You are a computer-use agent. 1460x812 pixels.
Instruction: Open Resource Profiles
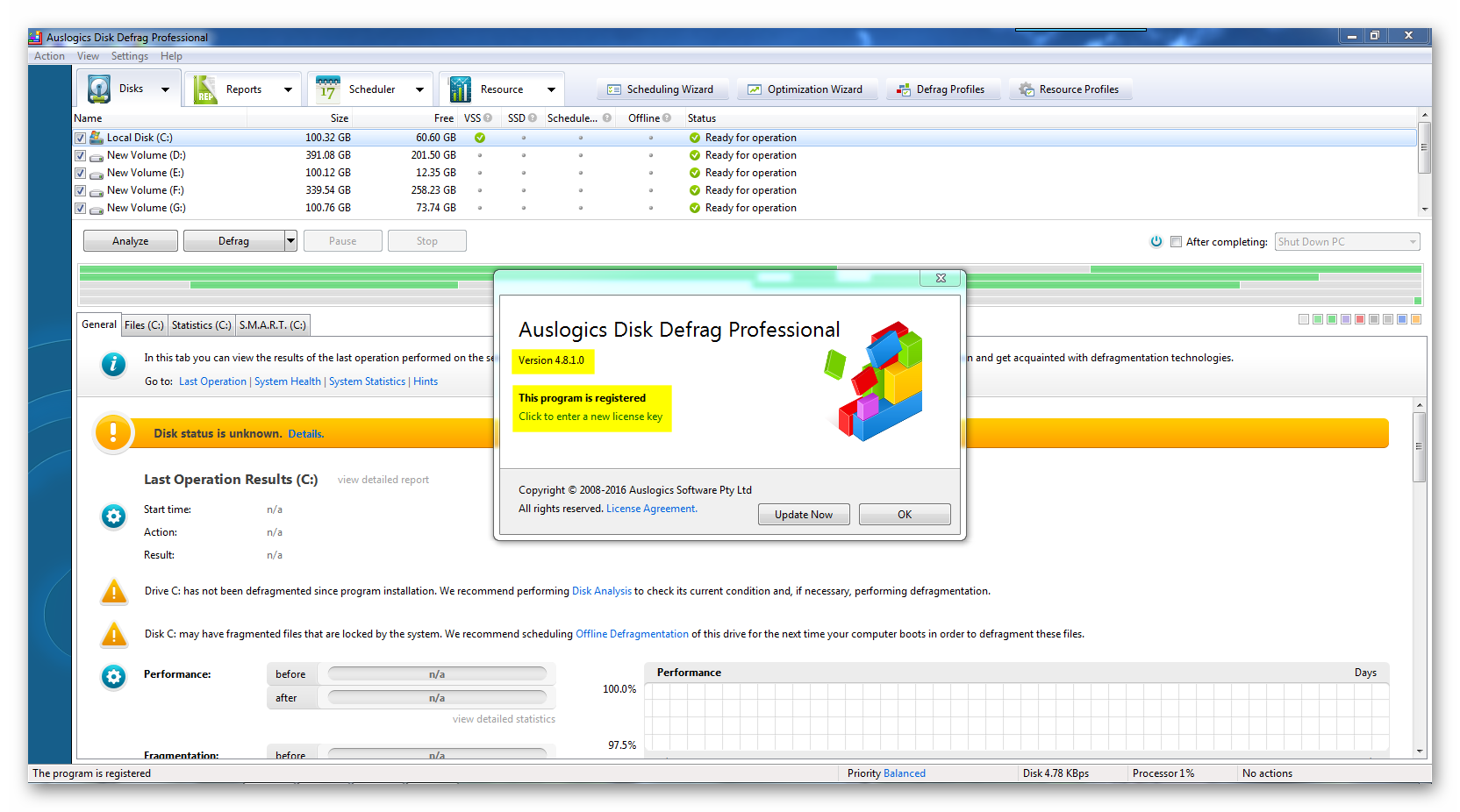click(1069, 89)
